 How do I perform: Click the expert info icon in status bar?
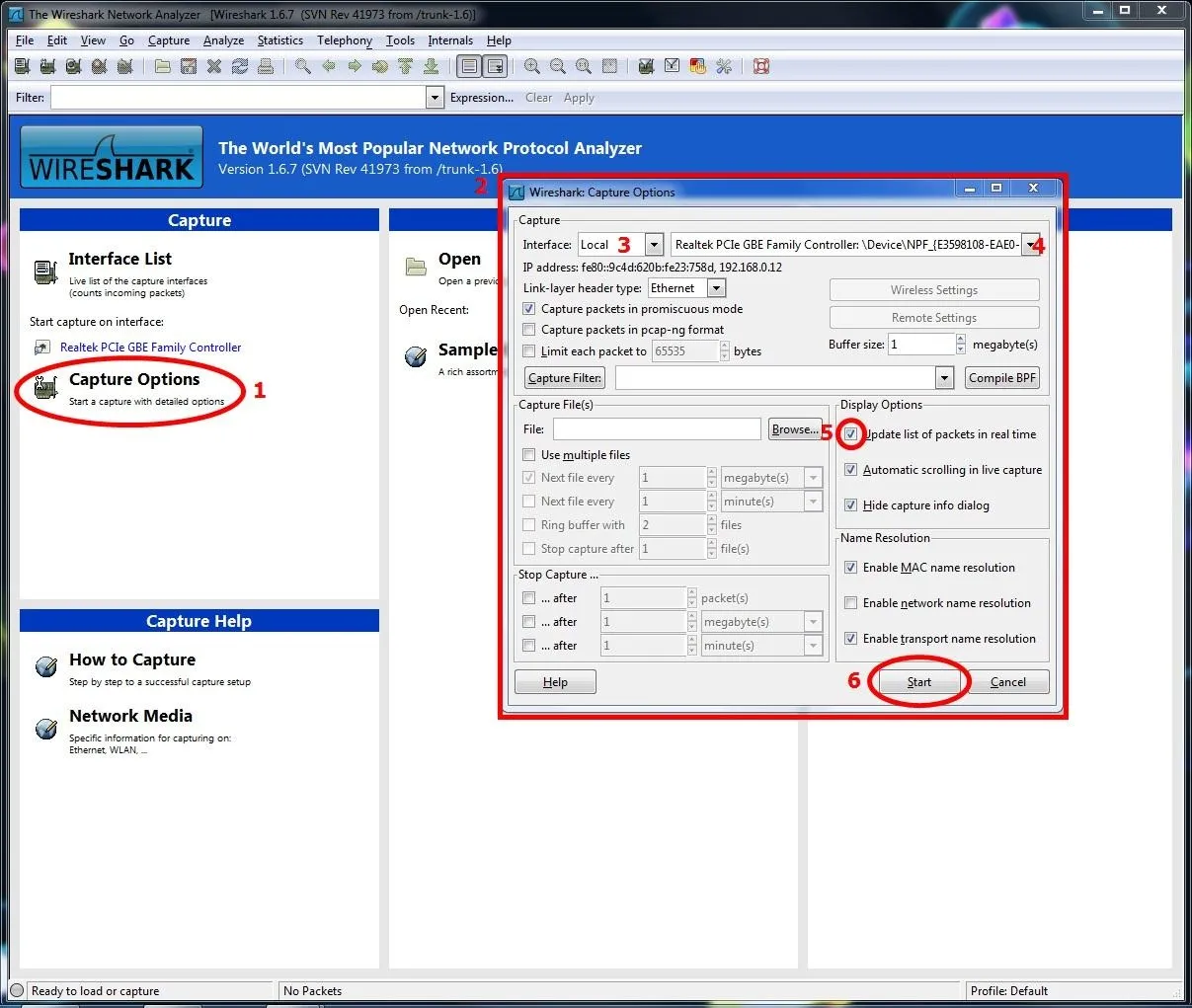coord(17,990)
